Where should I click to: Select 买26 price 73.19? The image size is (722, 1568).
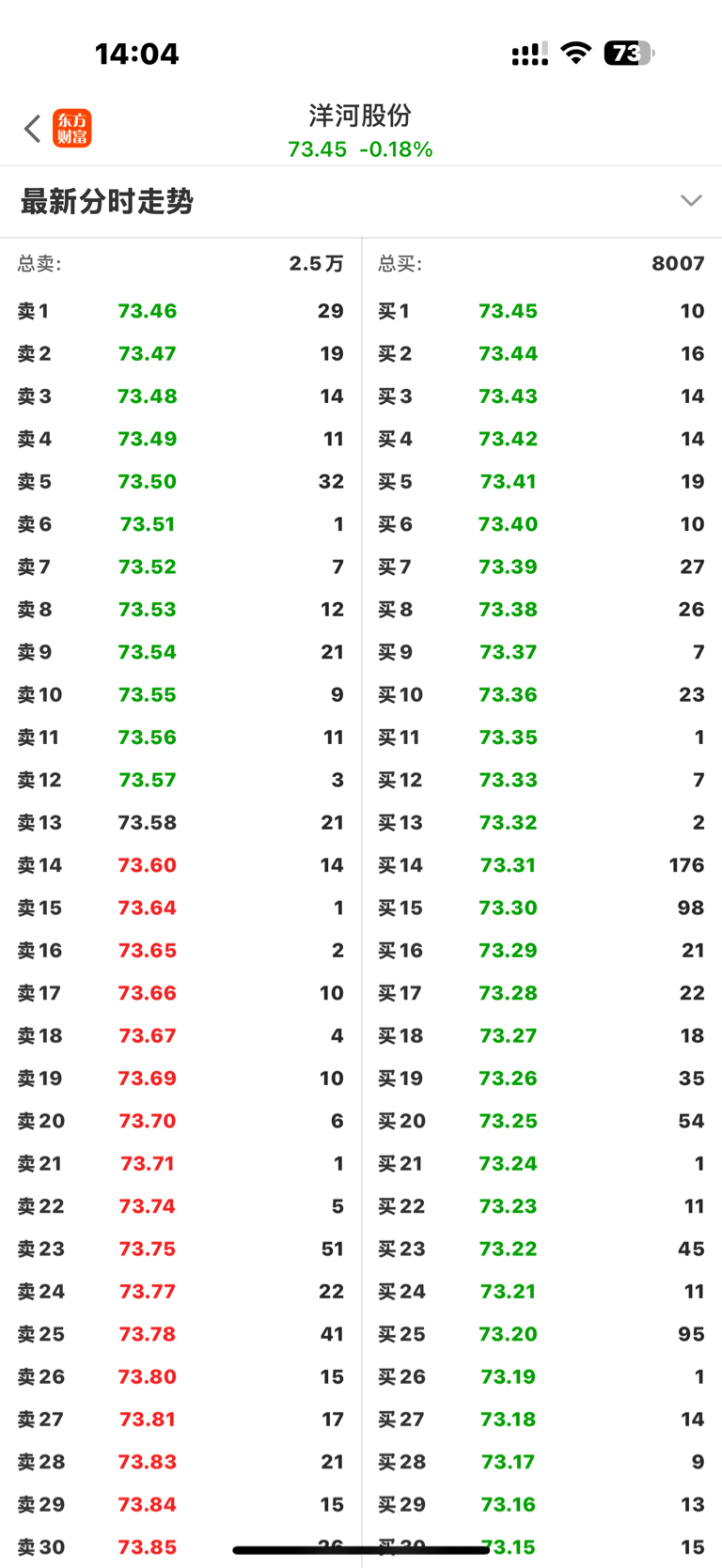(509, 1377)
